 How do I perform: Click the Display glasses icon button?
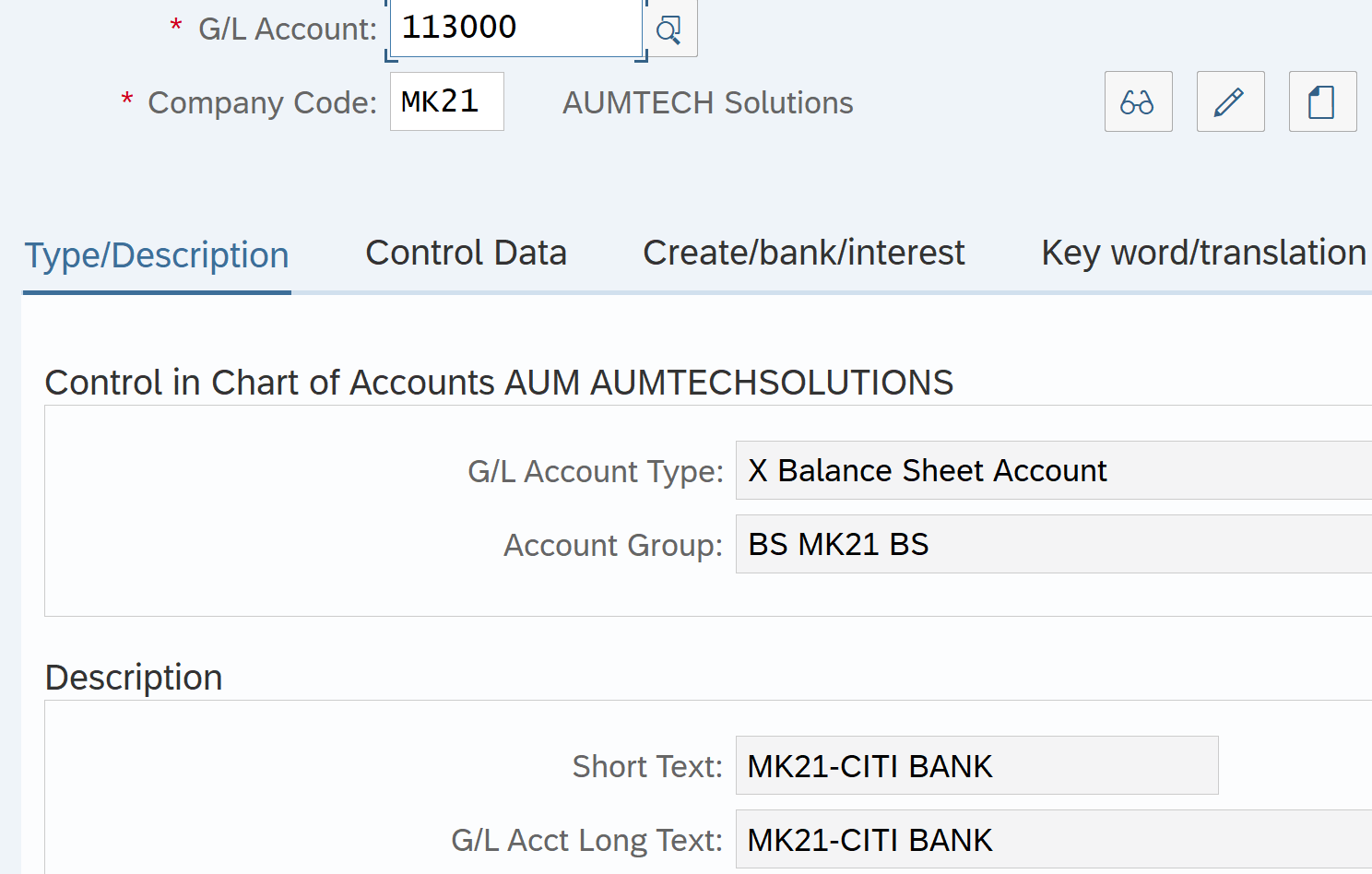[1138, 101]
